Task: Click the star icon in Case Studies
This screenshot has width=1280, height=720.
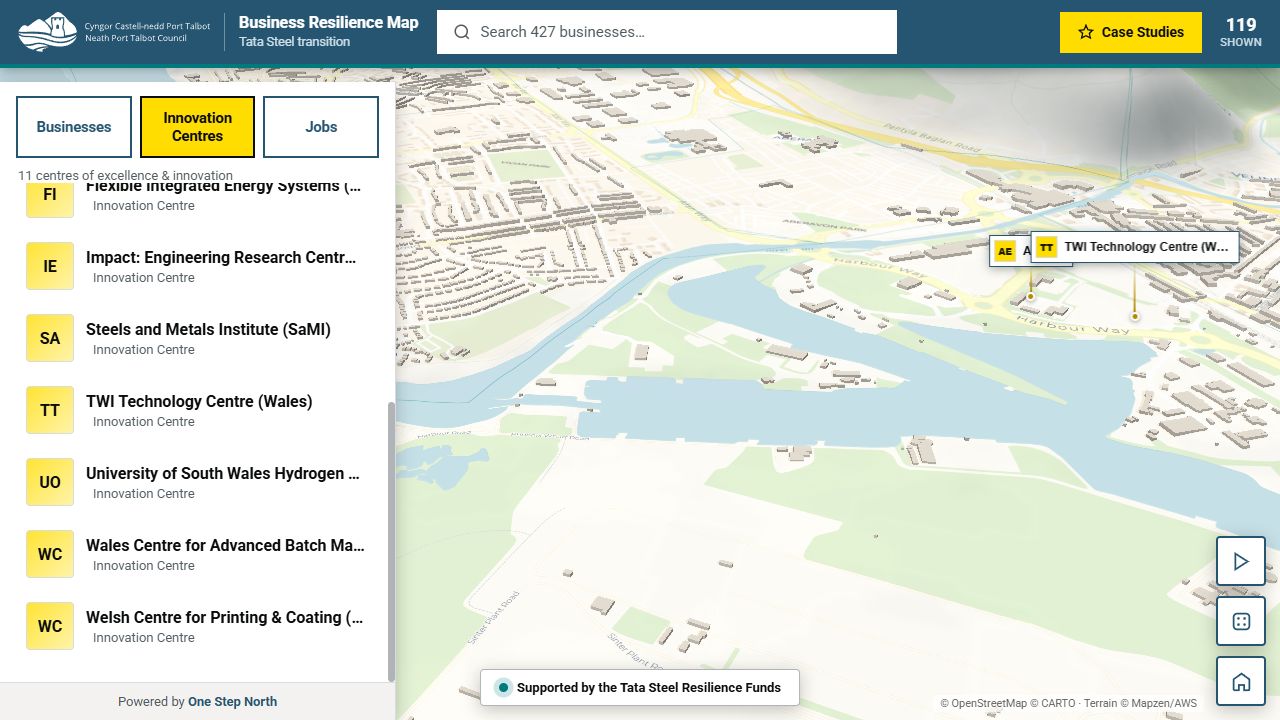Action: [x=1086, y=32]
